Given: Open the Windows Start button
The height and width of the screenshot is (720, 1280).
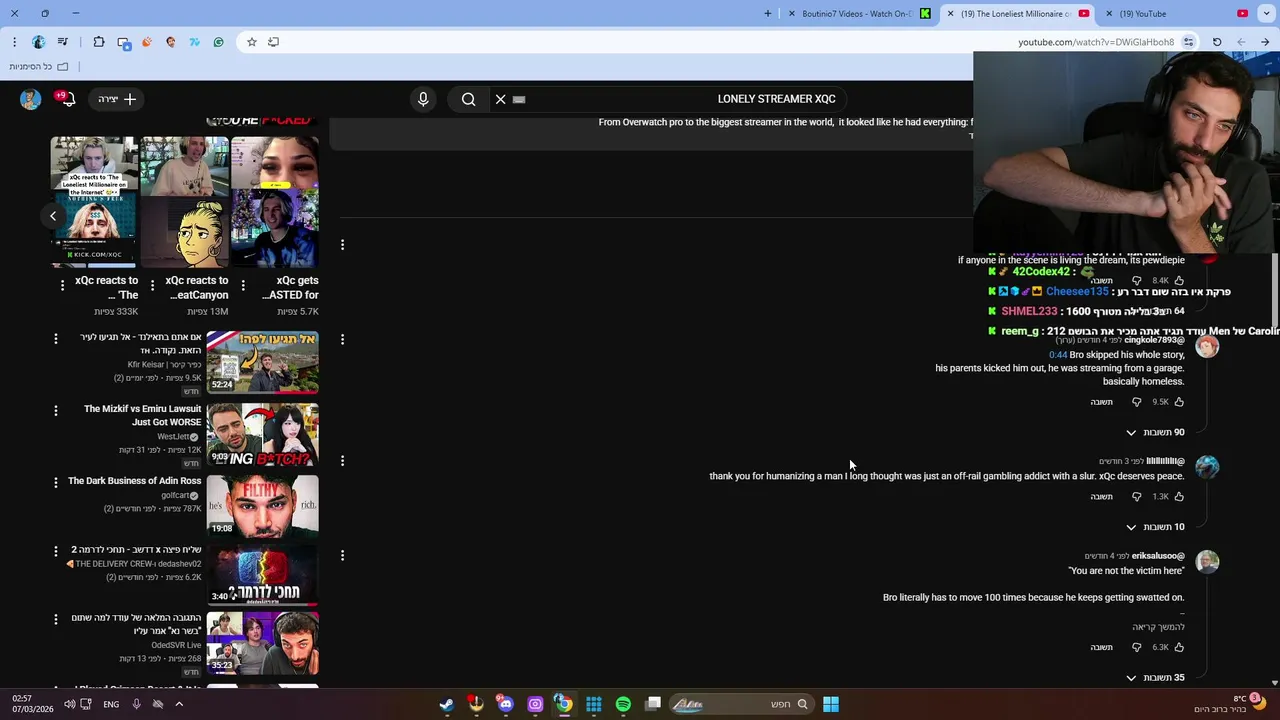Looking at the screenshot, I should [830, 704].
